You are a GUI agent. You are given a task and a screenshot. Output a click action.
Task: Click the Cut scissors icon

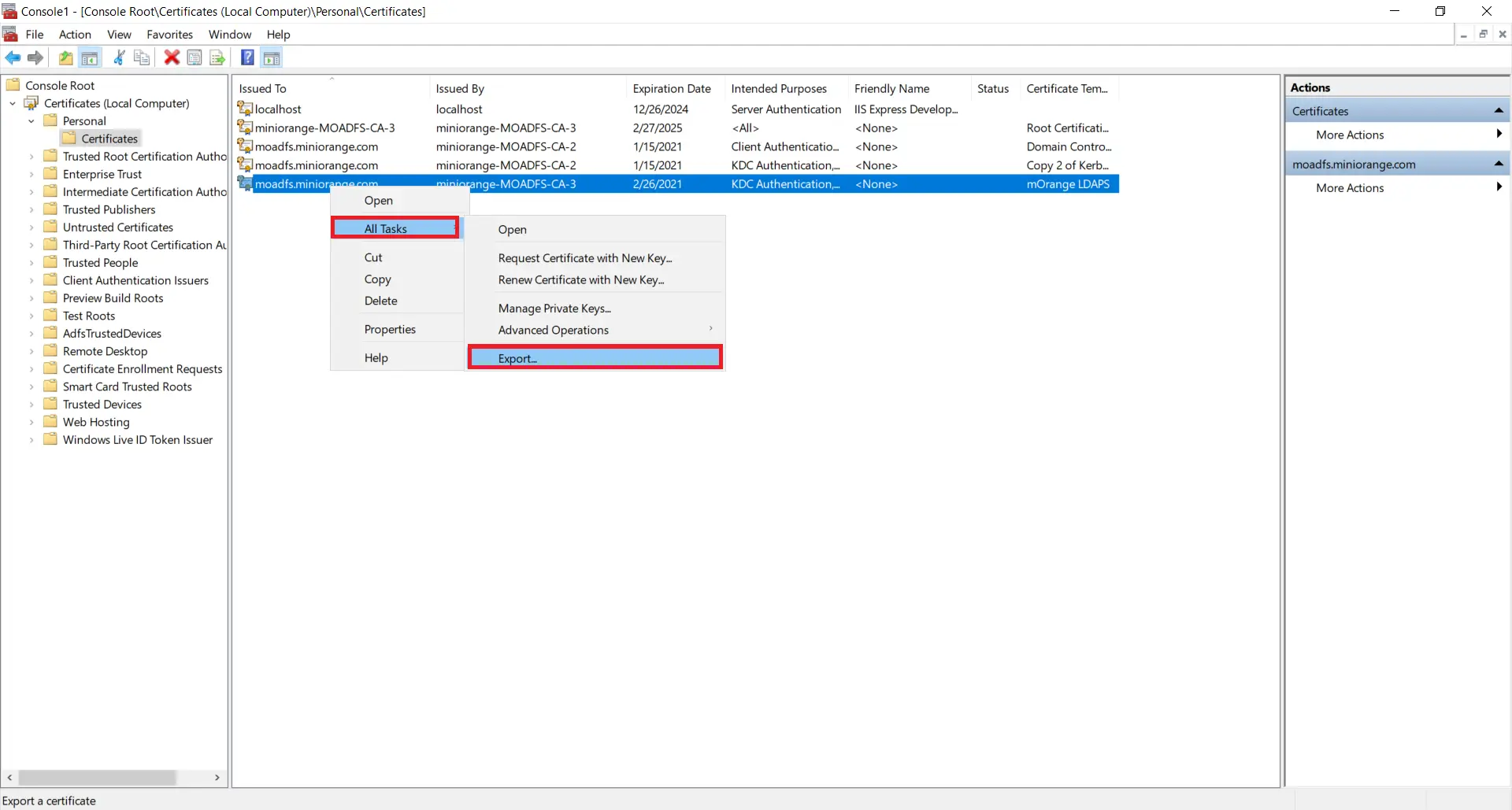click(118, 57)
